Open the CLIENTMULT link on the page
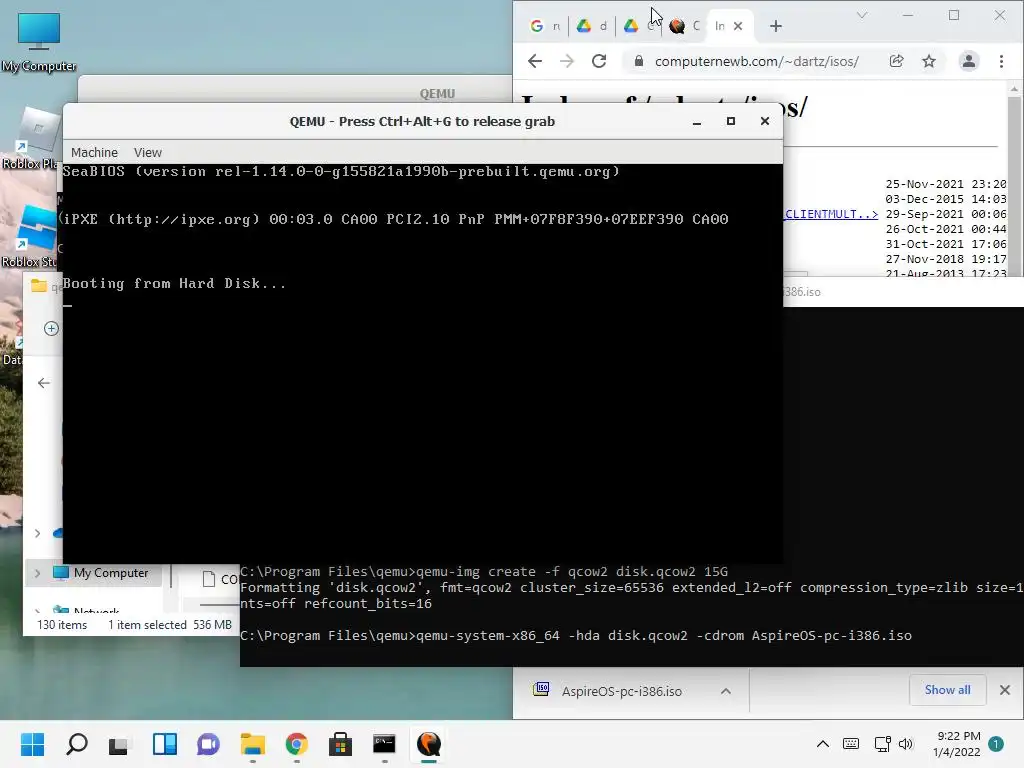 coord(831,214)
